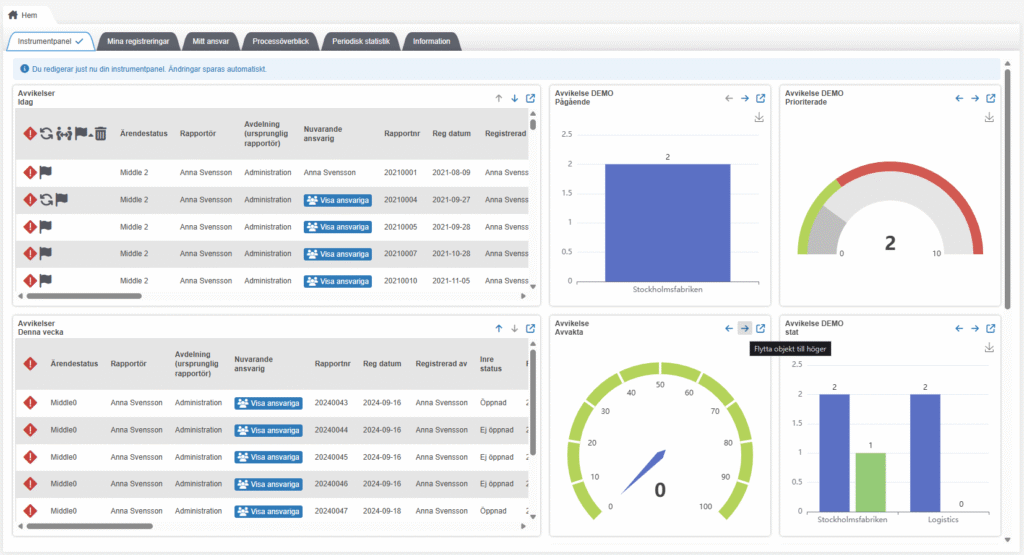Click the refresh icon in Idag table header
Viewport: 1024px width, 555px height.
(46, 134)
